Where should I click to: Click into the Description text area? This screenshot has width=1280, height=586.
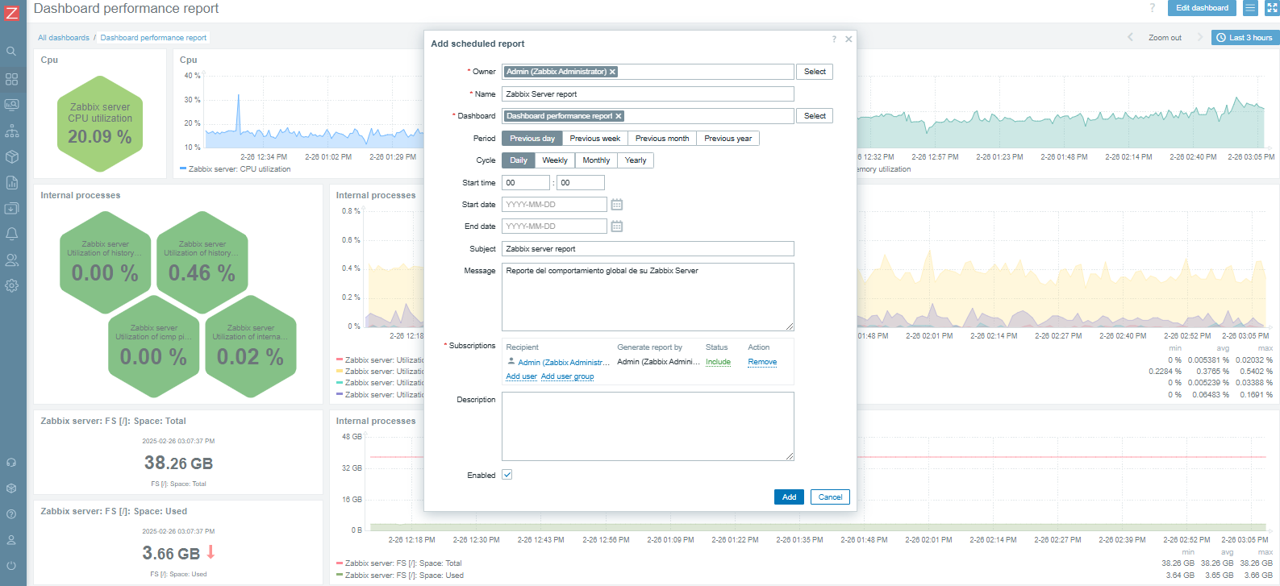point(648,426)
